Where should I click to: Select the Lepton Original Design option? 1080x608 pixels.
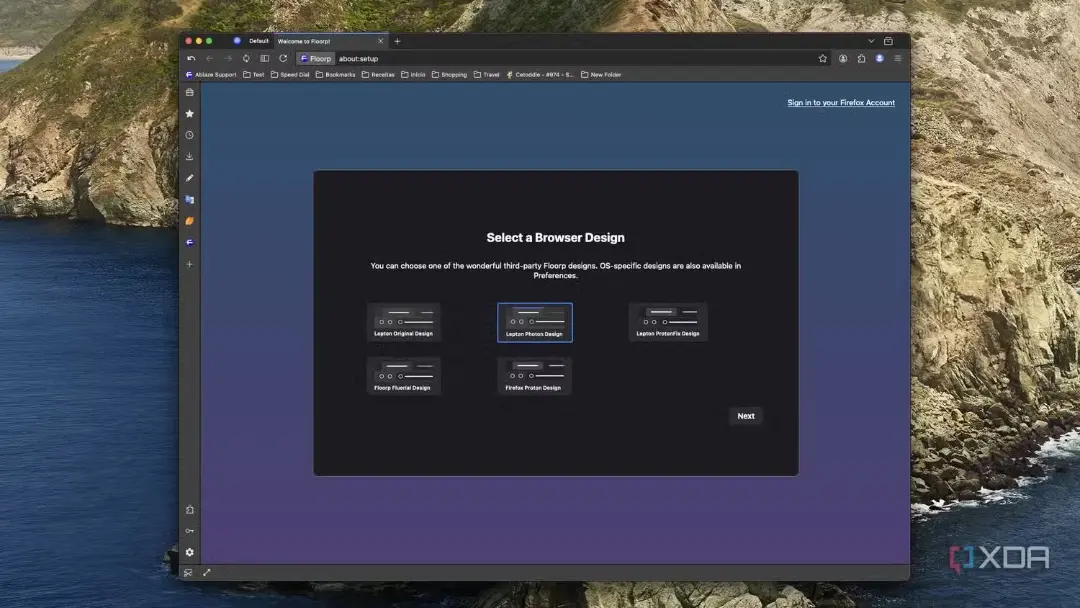click(404, 322)
